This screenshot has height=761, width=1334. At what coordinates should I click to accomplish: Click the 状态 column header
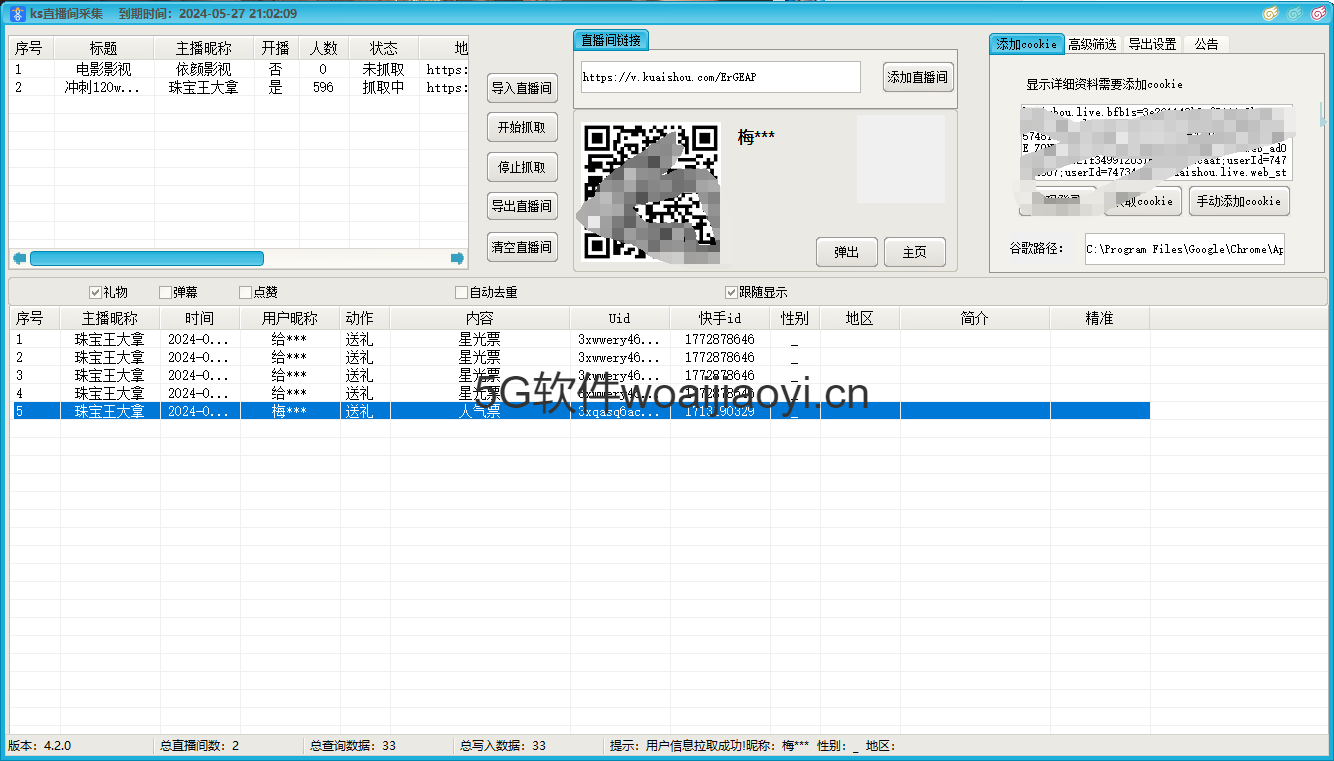click(384, 48)
